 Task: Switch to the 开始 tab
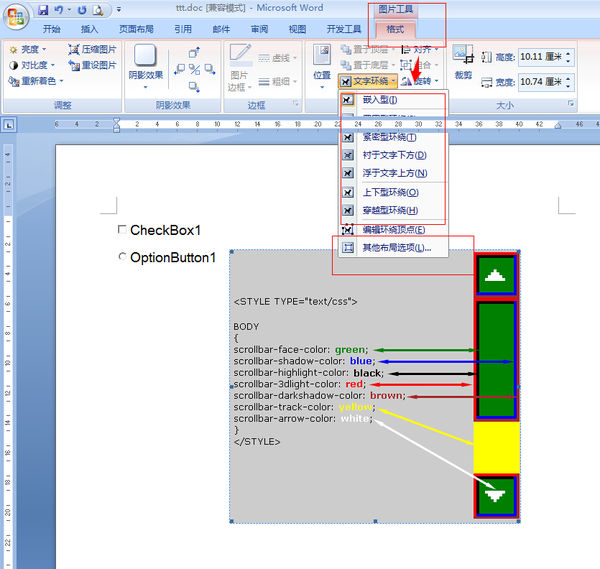pos(51,29)
